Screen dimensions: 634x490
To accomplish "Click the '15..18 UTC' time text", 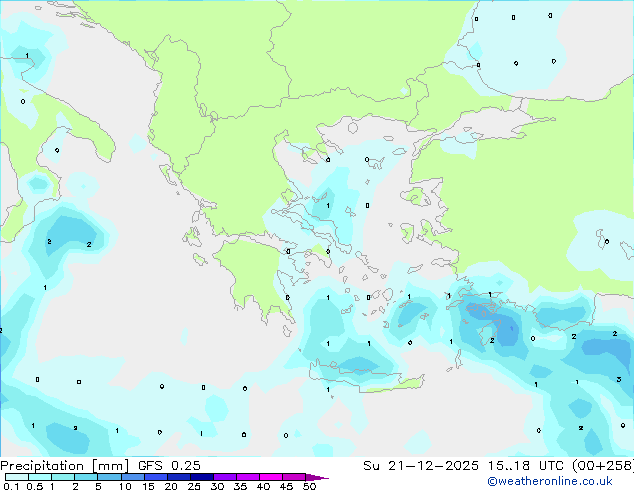I will tap(526, 465).
